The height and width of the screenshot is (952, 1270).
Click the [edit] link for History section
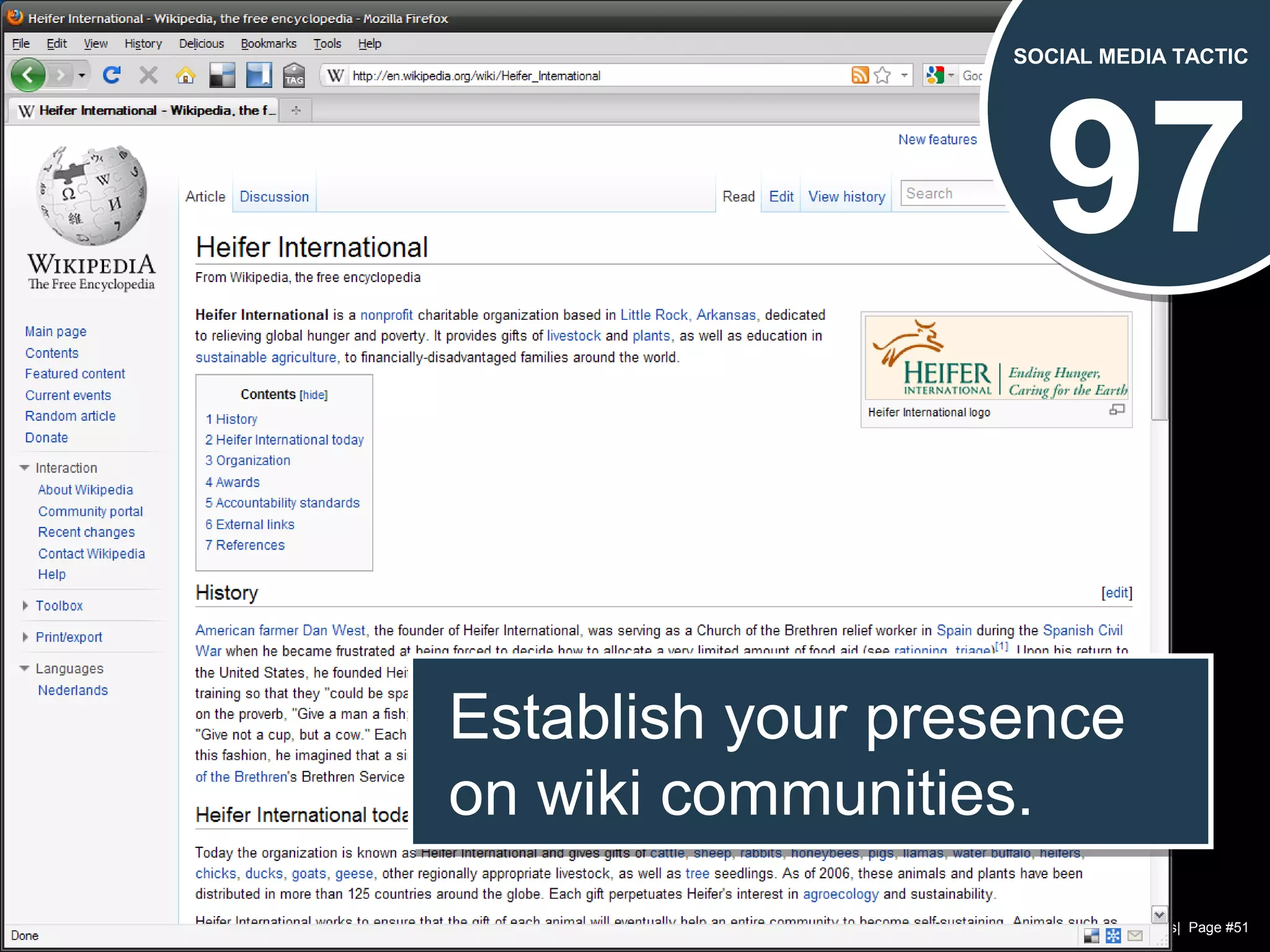(x=1117, y=593)
